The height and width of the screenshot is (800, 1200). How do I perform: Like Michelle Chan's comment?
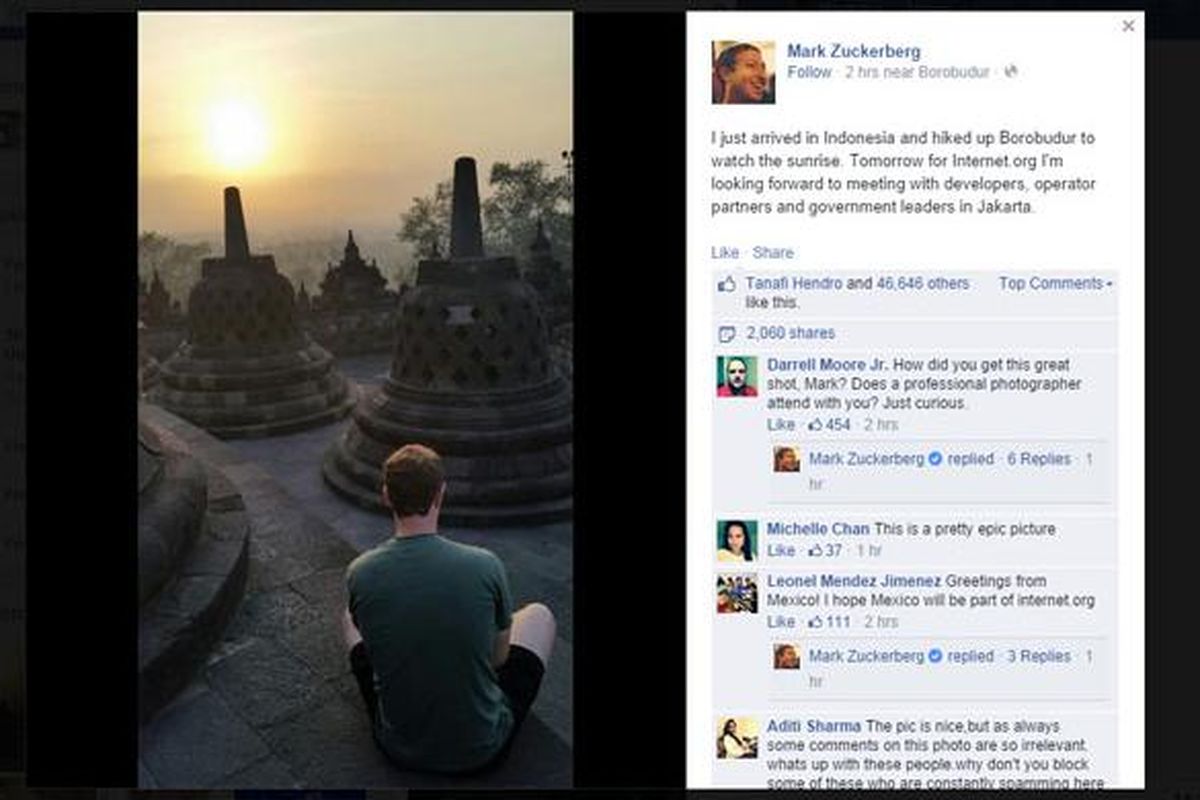tap(780, 551)
